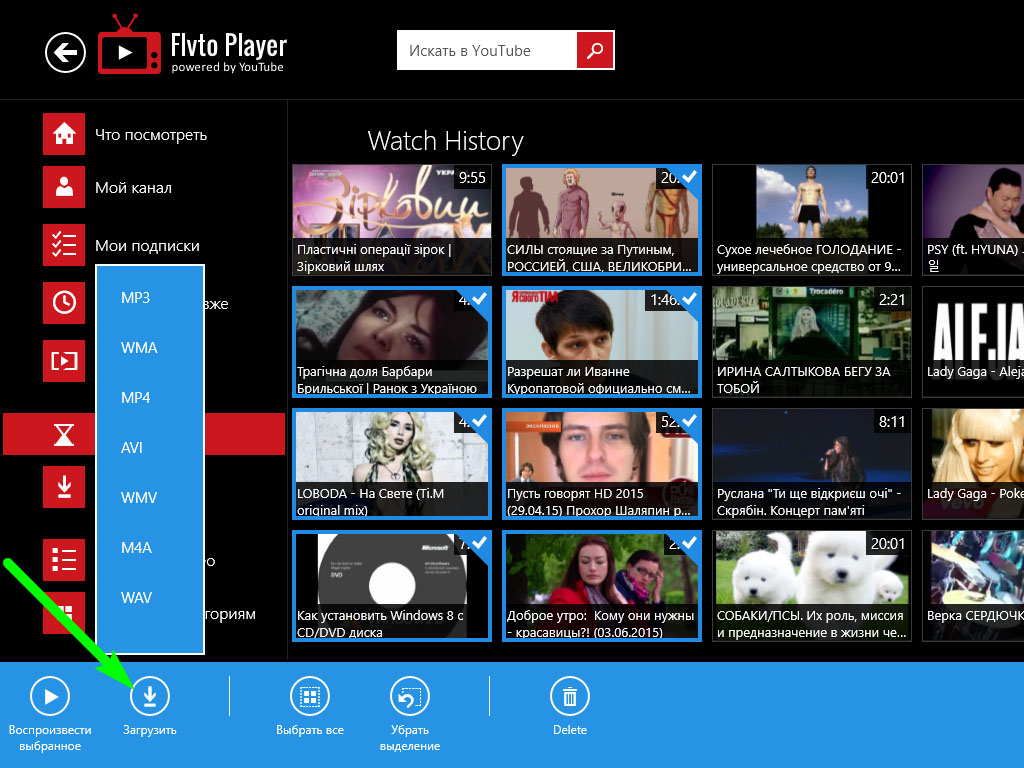The height and width of the screenshot is (768, 1024).
Task: Select the ИРИНА САЛТЫКОВА БЕГУ ЗА ТОБОЙ video
Action: pyautogui.click(x=812, y=342)
